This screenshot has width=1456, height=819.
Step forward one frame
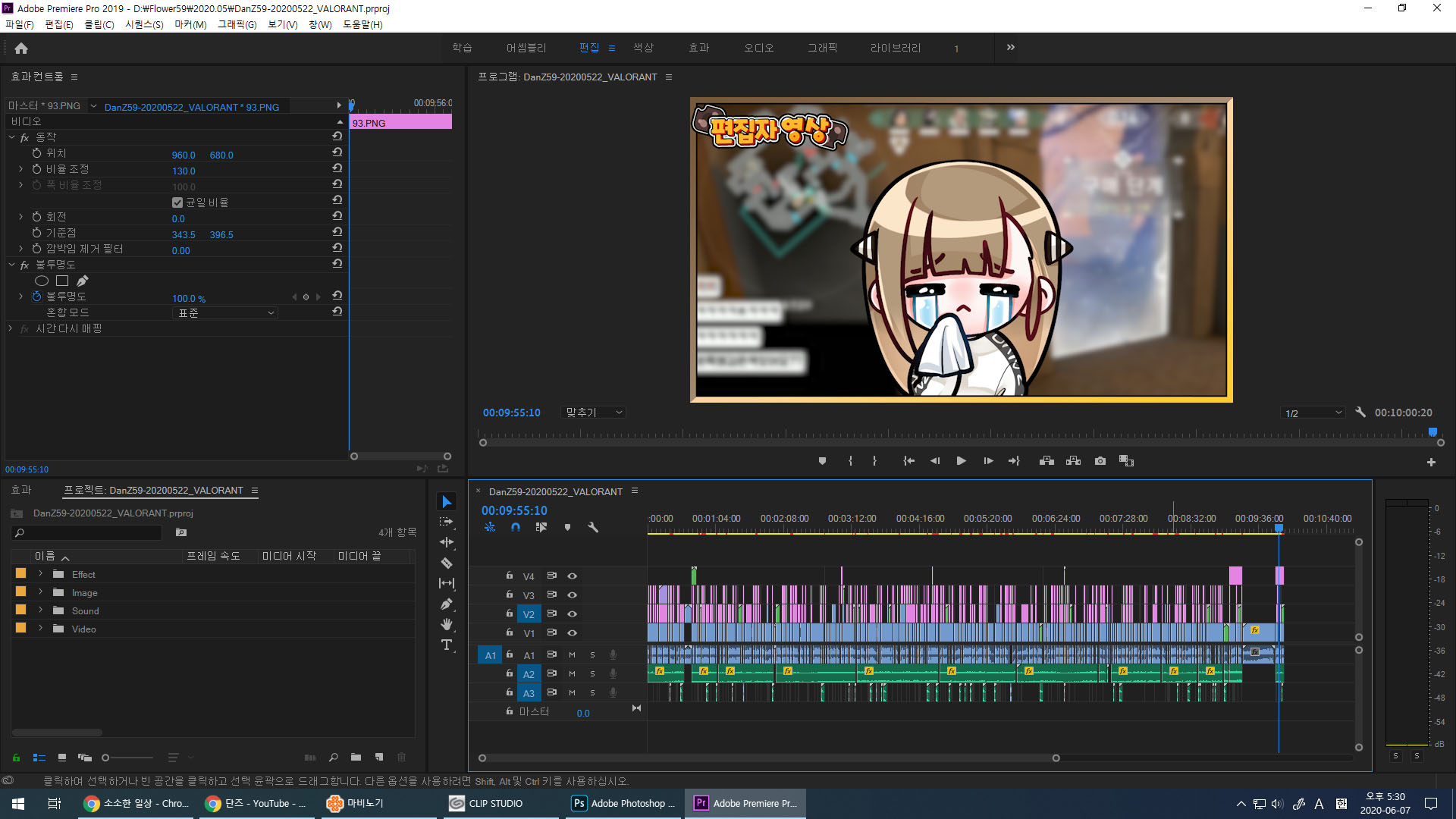[988, 461]
